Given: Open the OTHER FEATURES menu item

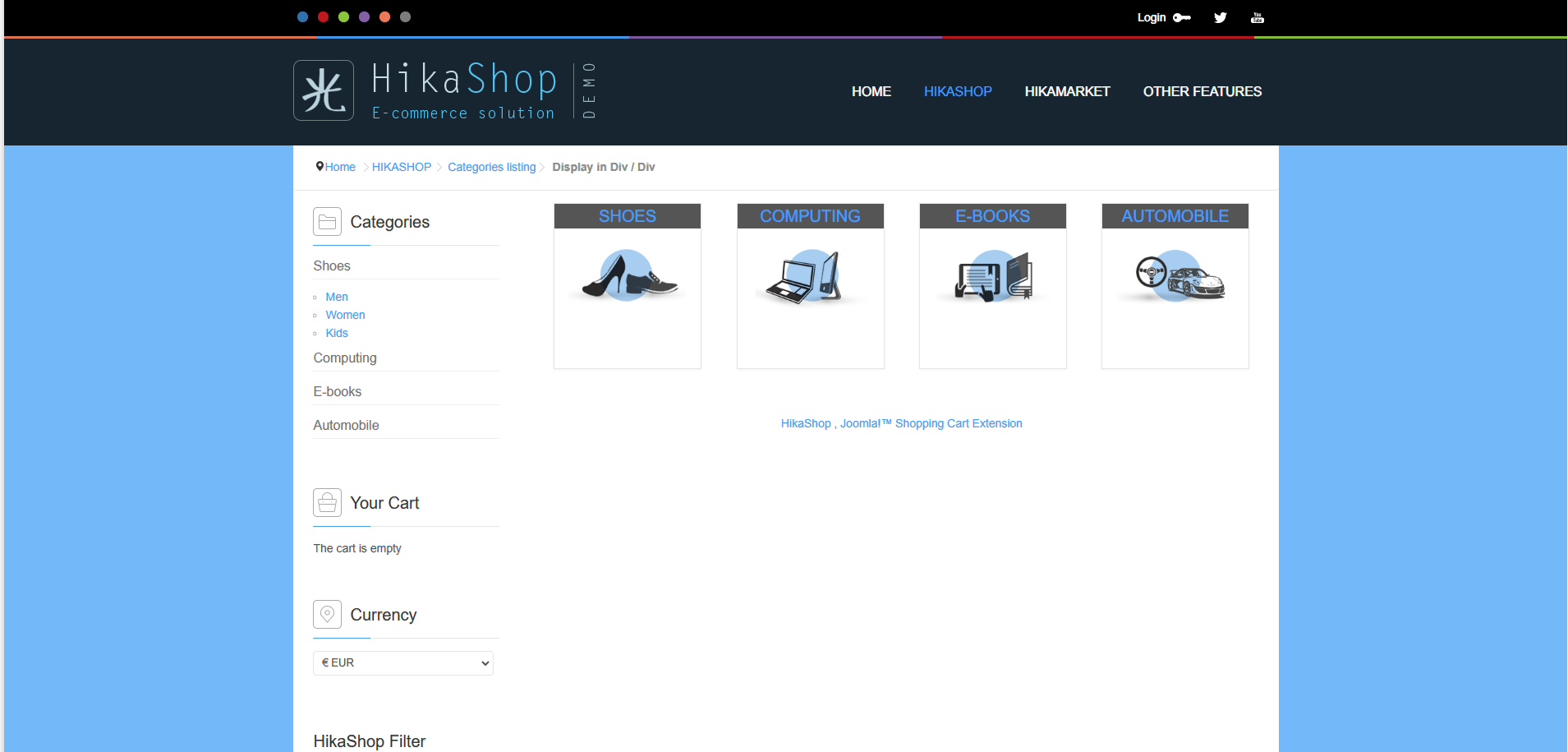Looking at the screenshot, I should tap(1202, 91).
